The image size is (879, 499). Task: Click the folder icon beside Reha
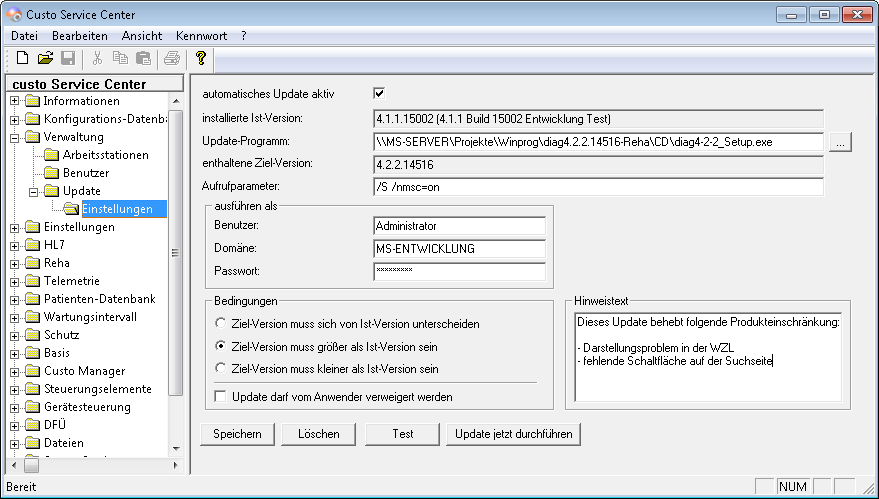point(33,263)
